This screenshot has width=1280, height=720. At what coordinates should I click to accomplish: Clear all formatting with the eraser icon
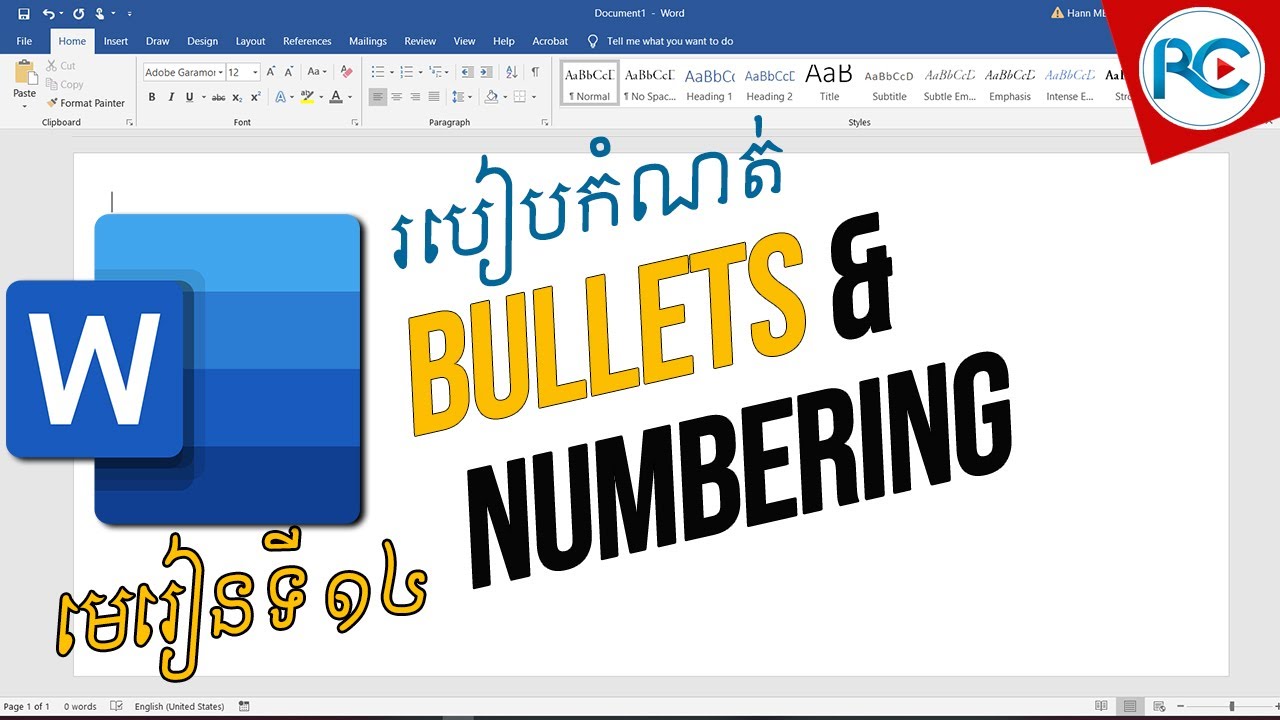coord(346,72)
